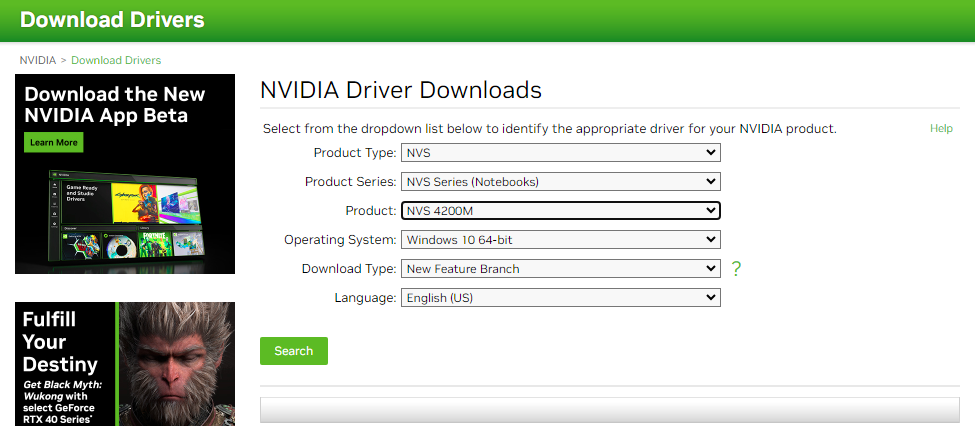Screen dimensions: 975x426
Task: Click the gray results bar below Search
Action: pyautogui.click(x=609, y=411)
